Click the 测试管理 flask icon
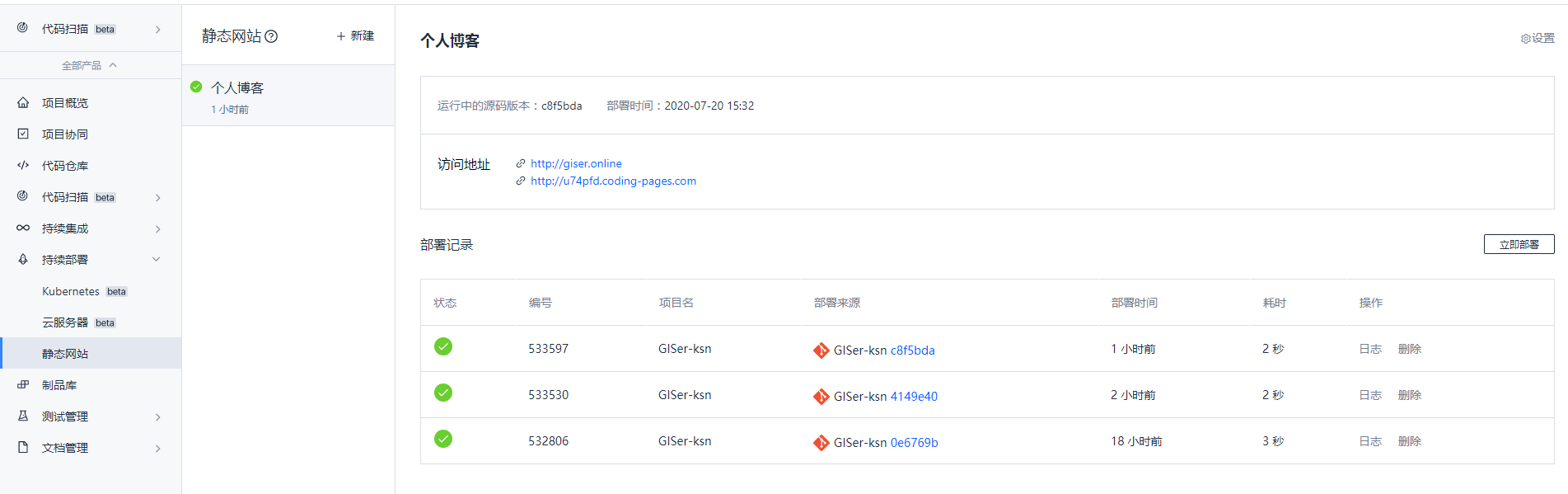 click(23, 416)
